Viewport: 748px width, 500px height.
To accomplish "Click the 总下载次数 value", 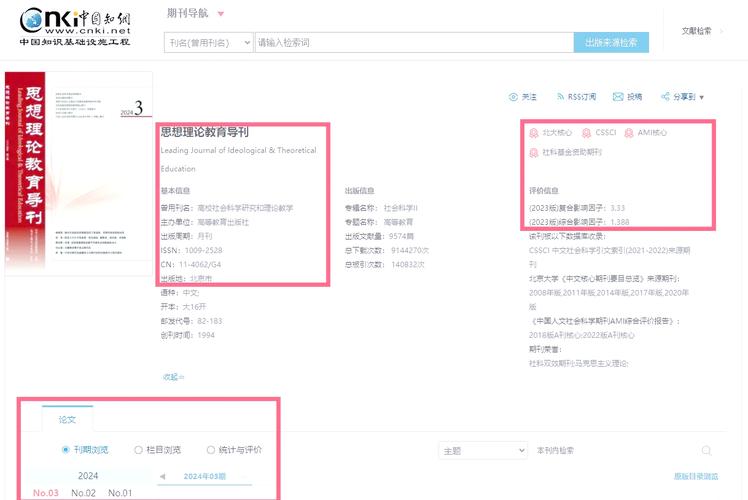I will tap(410, 250).
